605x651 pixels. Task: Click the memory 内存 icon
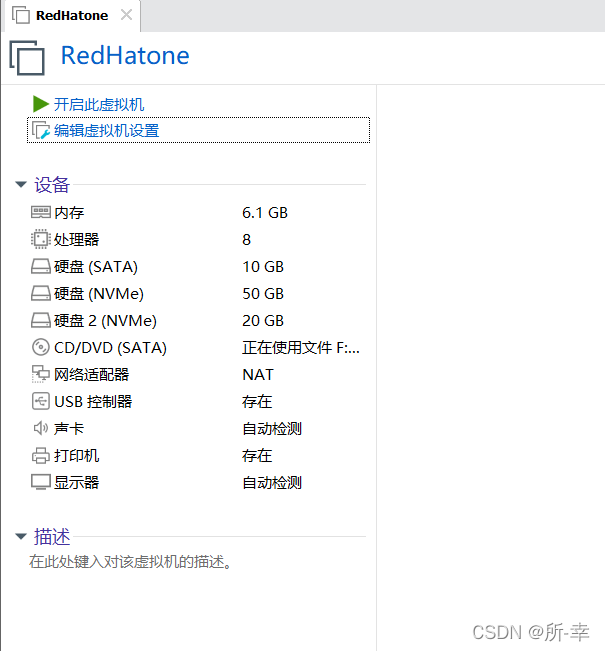tap(41, 213)
